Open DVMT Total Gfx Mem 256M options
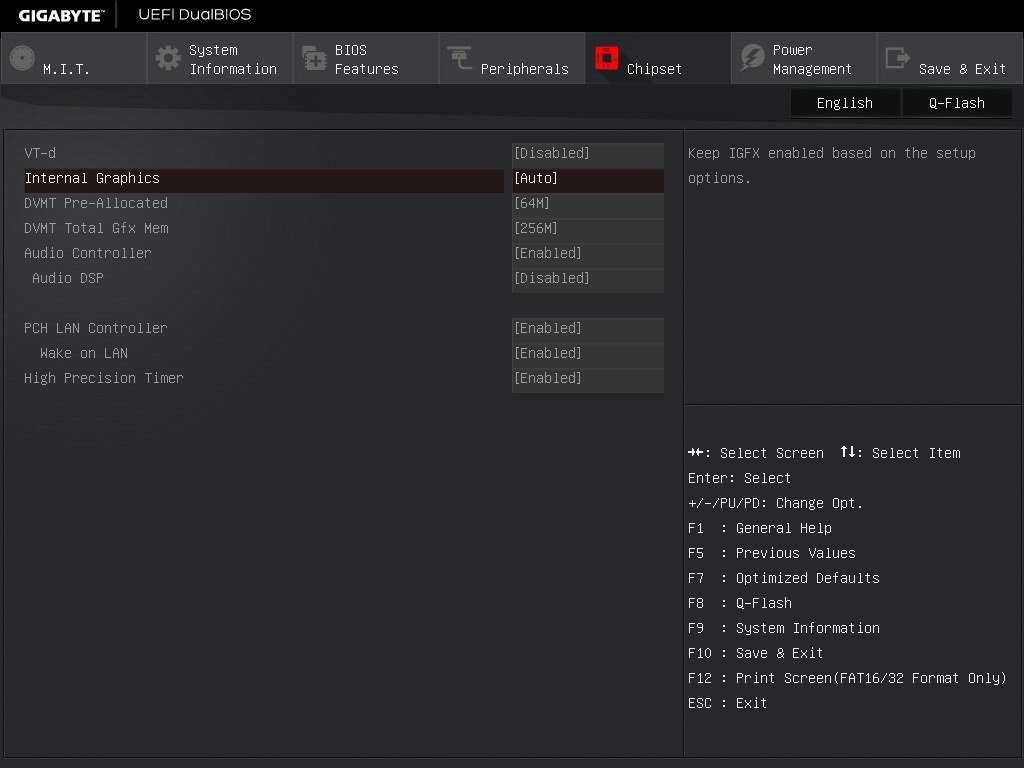The width and height of the screenshot is (1024, 768). click(x=587, y=229)
